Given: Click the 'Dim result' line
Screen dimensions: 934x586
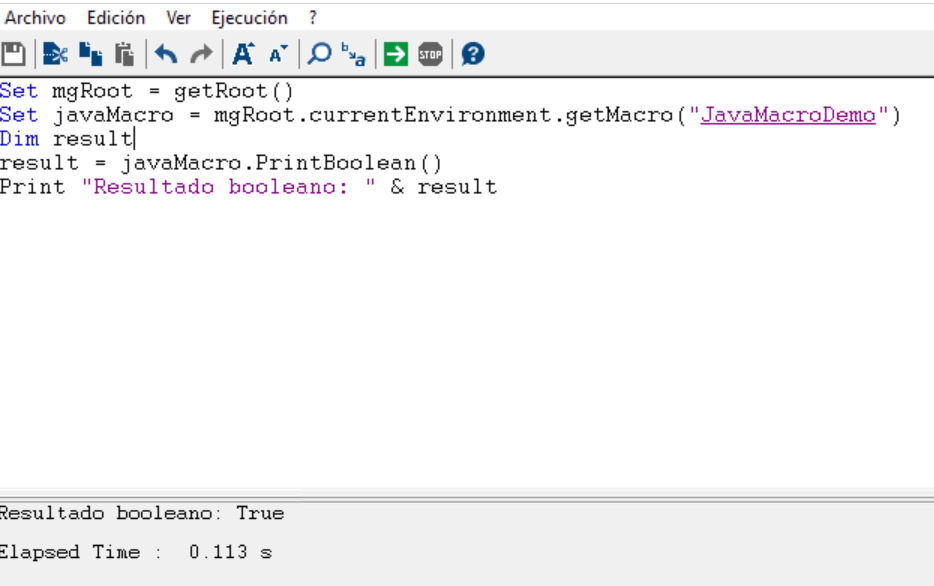Looking at the screenshot, I should point(67,139).
